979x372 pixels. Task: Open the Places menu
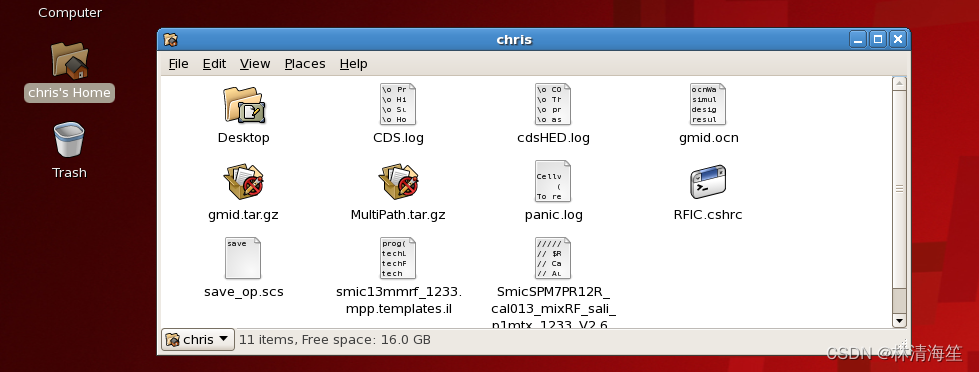pos(305,64)
